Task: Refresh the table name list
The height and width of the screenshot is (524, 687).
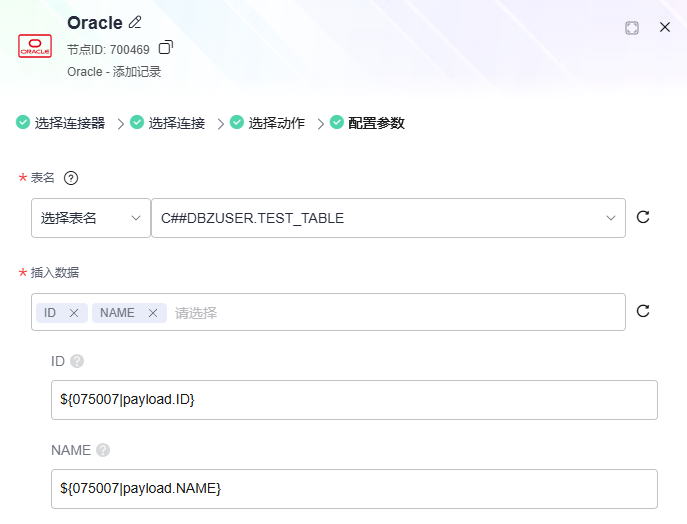Action: 643,217
